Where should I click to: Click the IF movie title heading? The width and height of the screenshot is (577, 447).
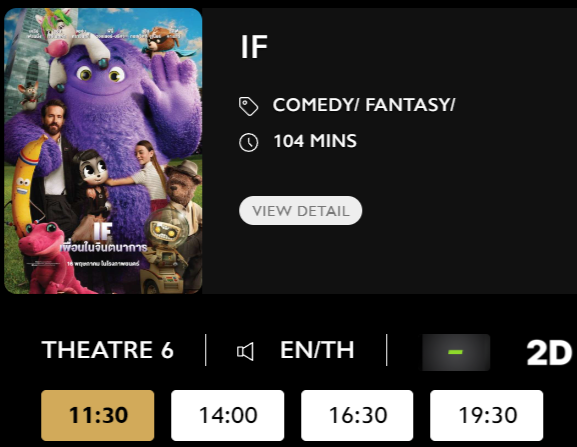pos(254,47)
